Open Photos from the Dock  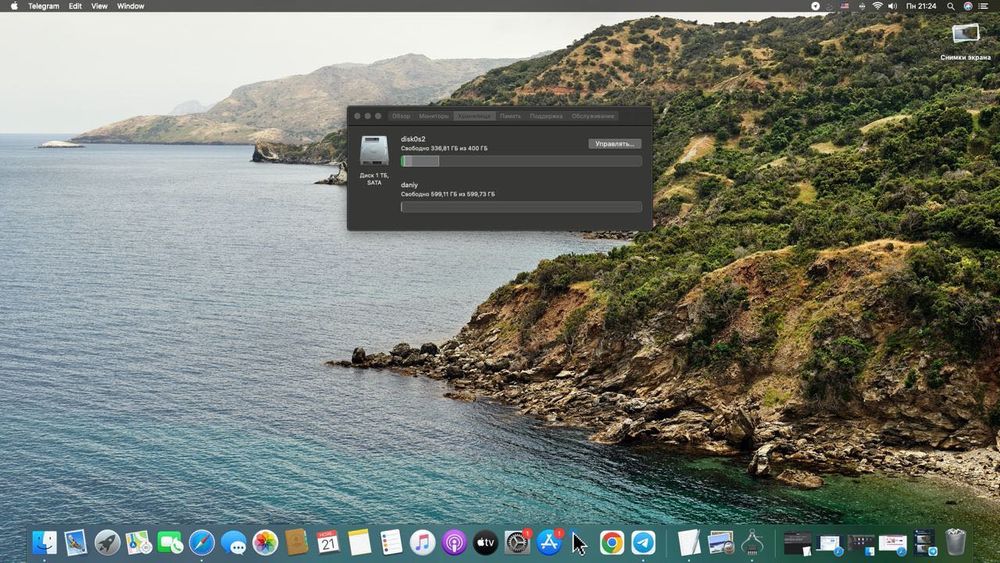pyautogui.click(x=265, y=543)
